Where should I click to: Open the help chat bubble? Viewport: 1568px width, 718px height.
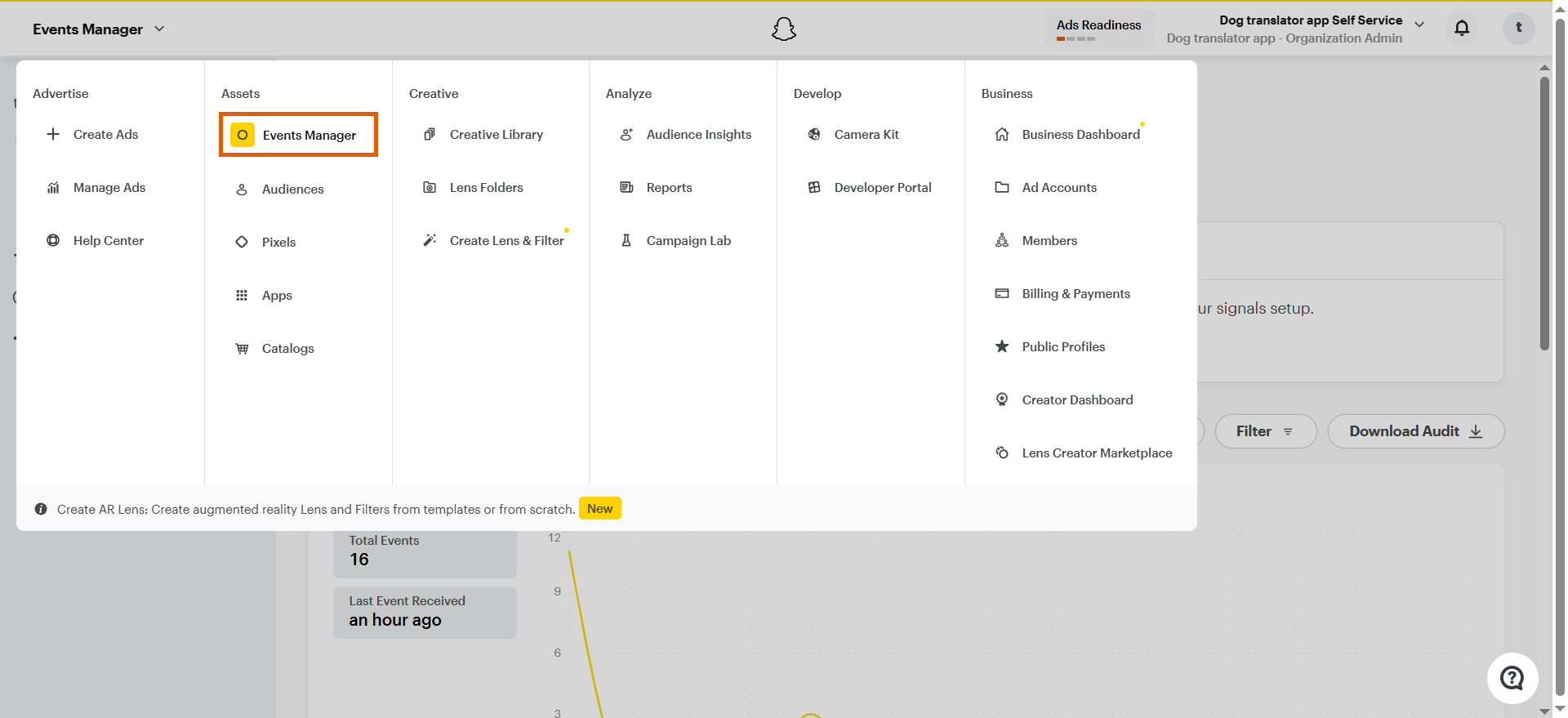click(1512, 678)
